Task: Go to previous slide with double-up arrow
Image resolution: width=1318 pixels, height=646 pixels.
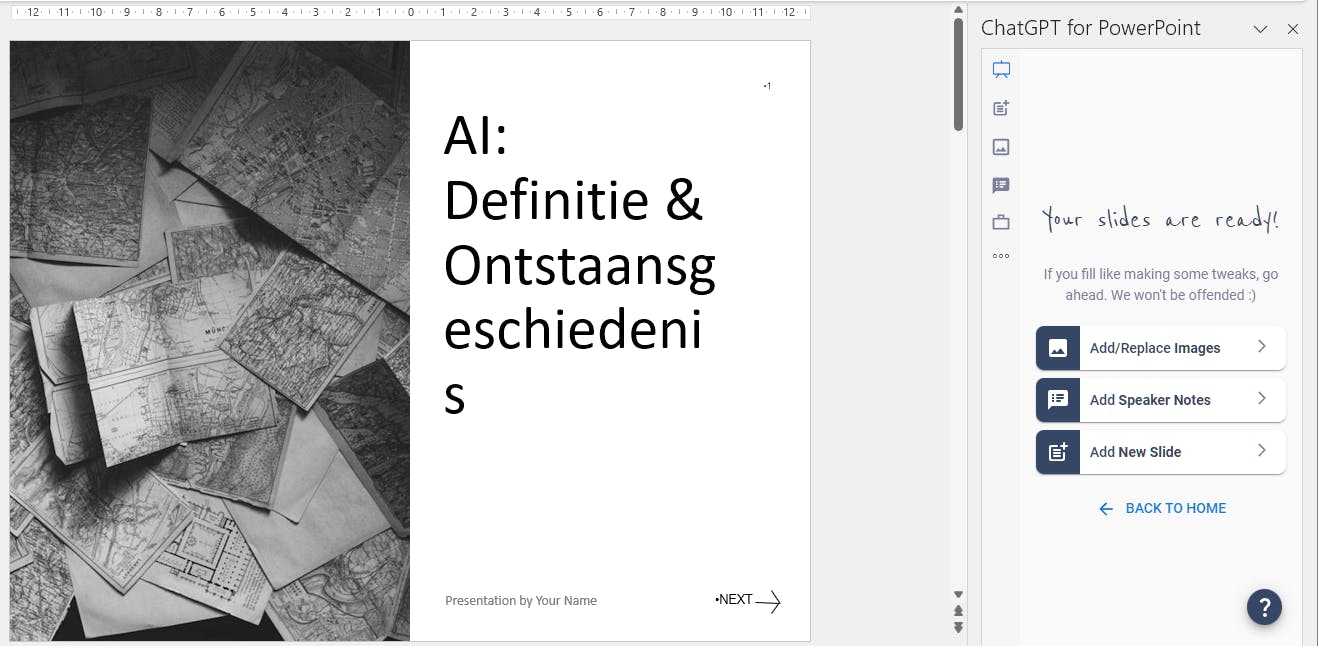Action: point(958,611)
